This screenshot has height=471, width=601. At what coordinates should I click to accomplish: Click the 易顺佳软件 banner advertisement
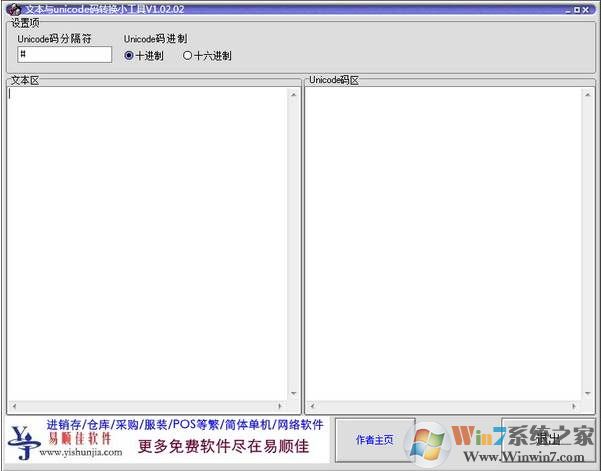(167, 440)
